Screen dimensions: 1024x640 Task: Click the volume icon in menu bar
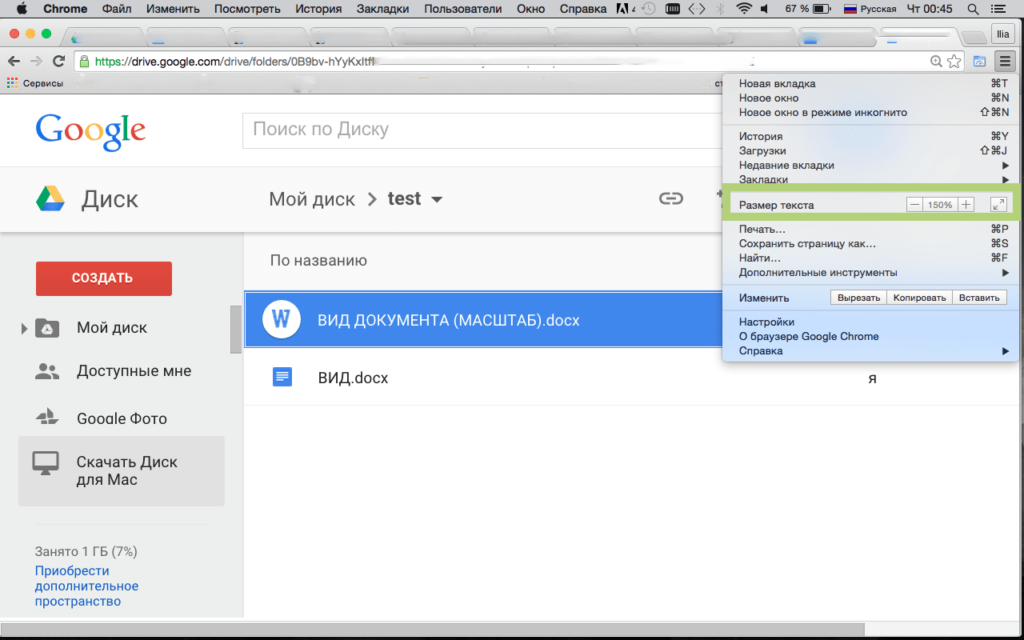pyautogui.click(x=765, y=9)
